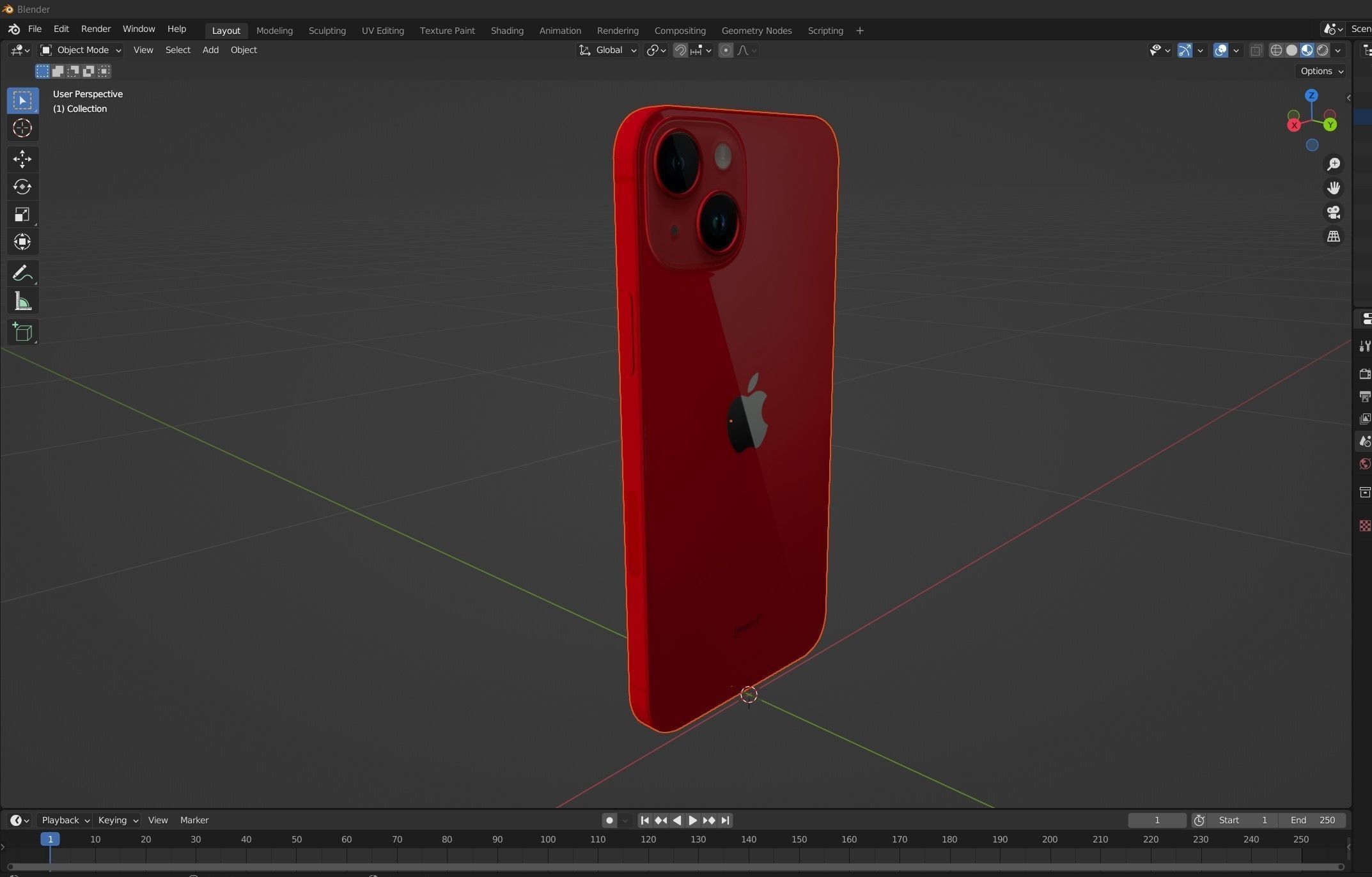Toggle auto keying record button
The image size is (1372, 877).
610,820
